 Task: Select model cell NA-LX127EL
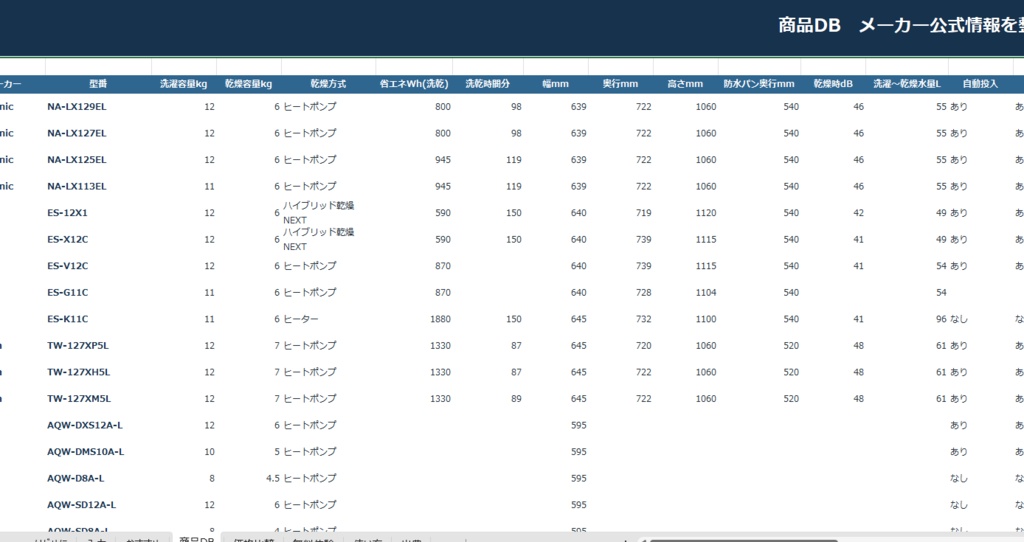pos(76,133)
